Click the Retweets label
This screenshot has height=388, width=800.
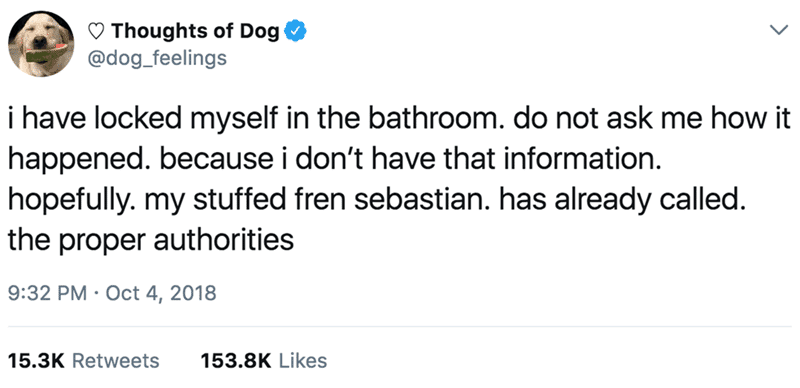click(116, 361)
